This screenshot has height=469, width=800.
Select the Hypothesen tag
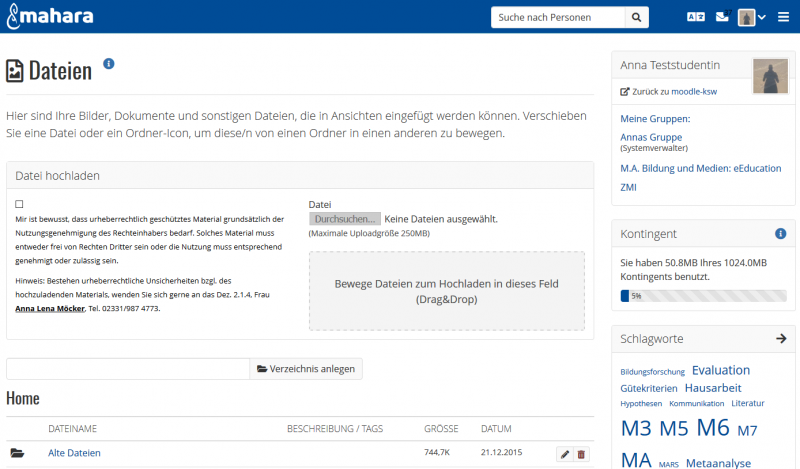coord(641,404)
